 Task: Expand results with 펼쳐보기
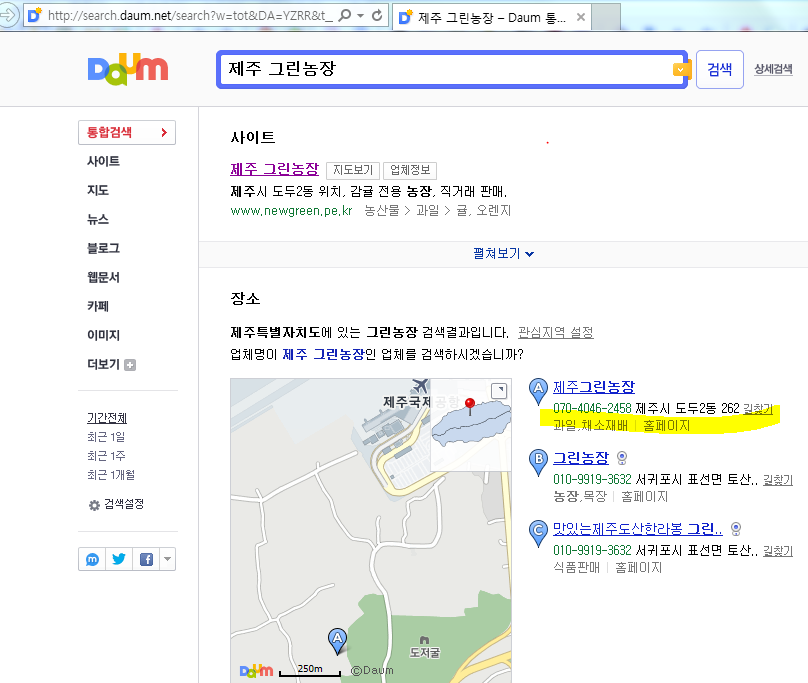pos(503,254)
